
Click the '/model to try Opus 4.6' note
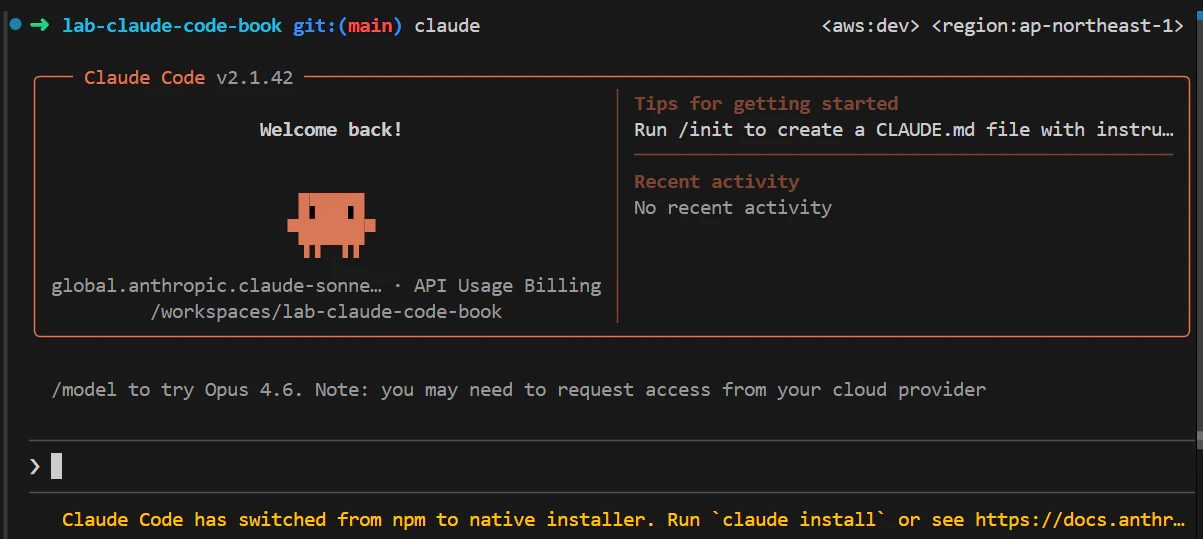click(x=518, y=389)
